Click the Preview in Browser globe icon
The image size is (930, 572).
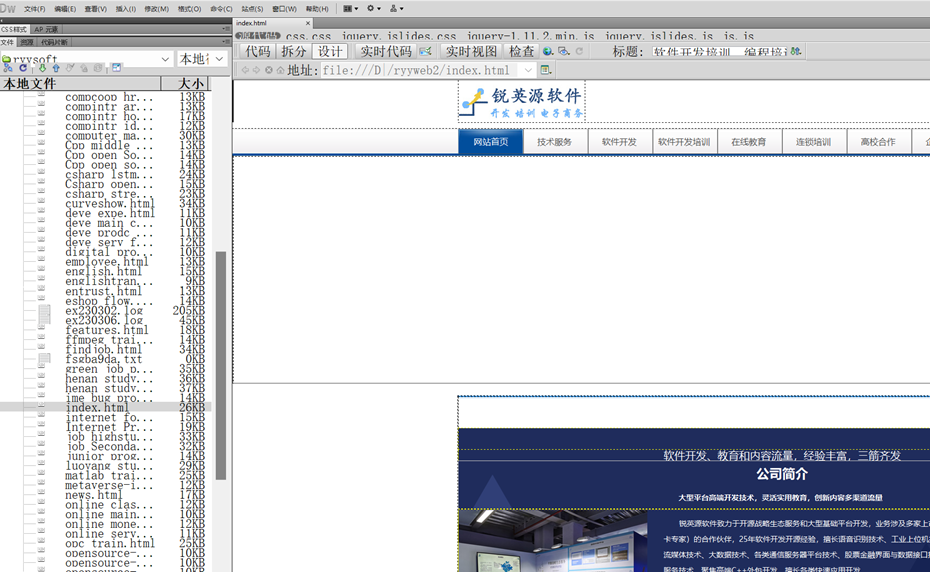(548, 52)
